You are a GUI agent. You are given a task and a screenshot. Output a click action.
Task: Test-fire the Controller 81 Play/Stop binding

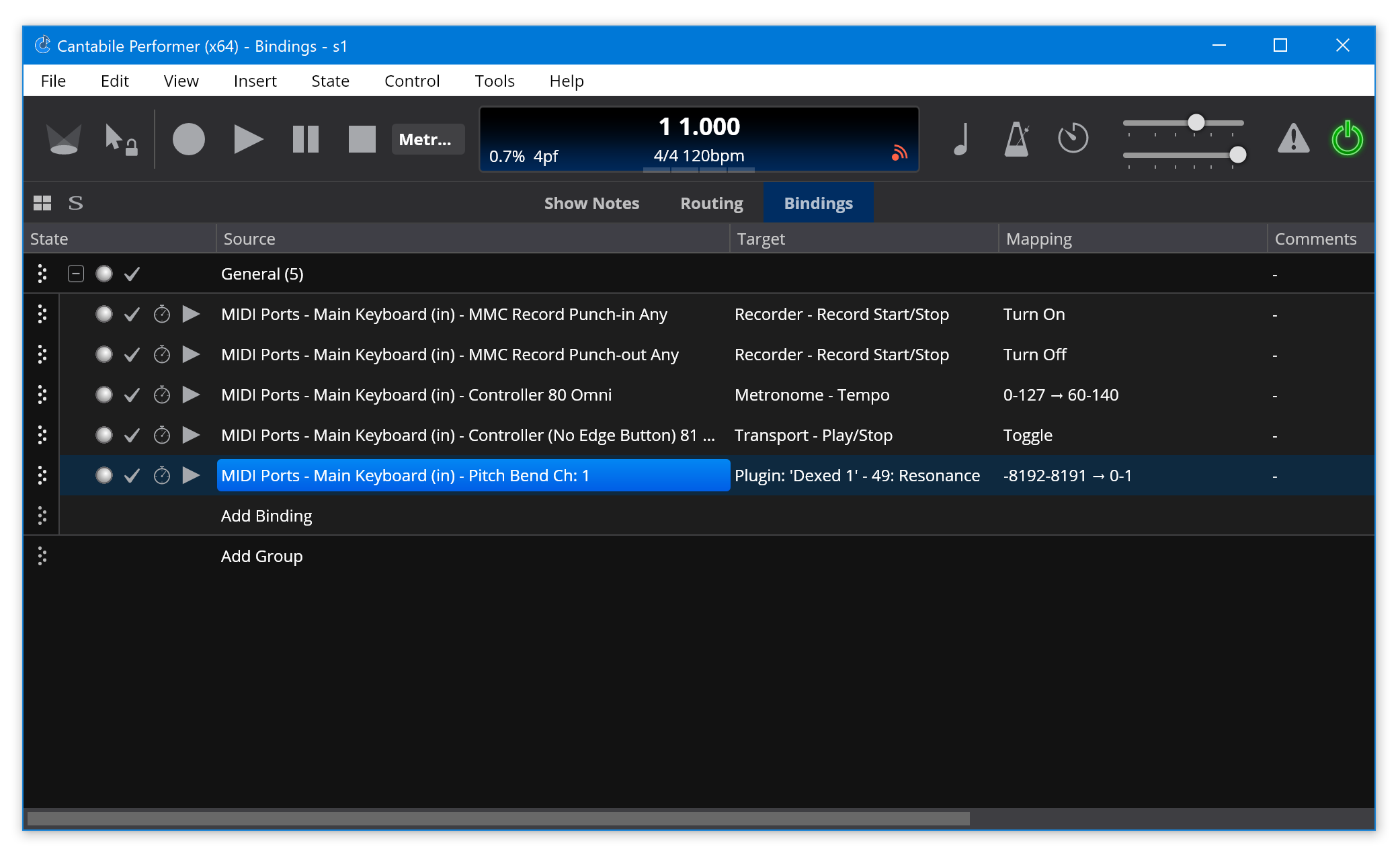(192, 435)
